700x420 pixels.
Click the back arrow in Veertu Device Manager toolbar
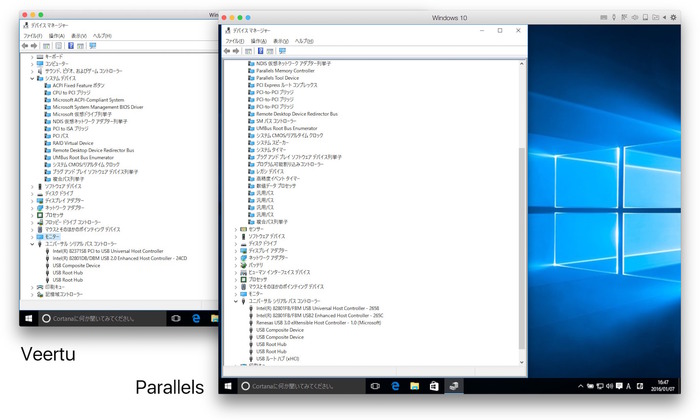(x=25, y=46)
